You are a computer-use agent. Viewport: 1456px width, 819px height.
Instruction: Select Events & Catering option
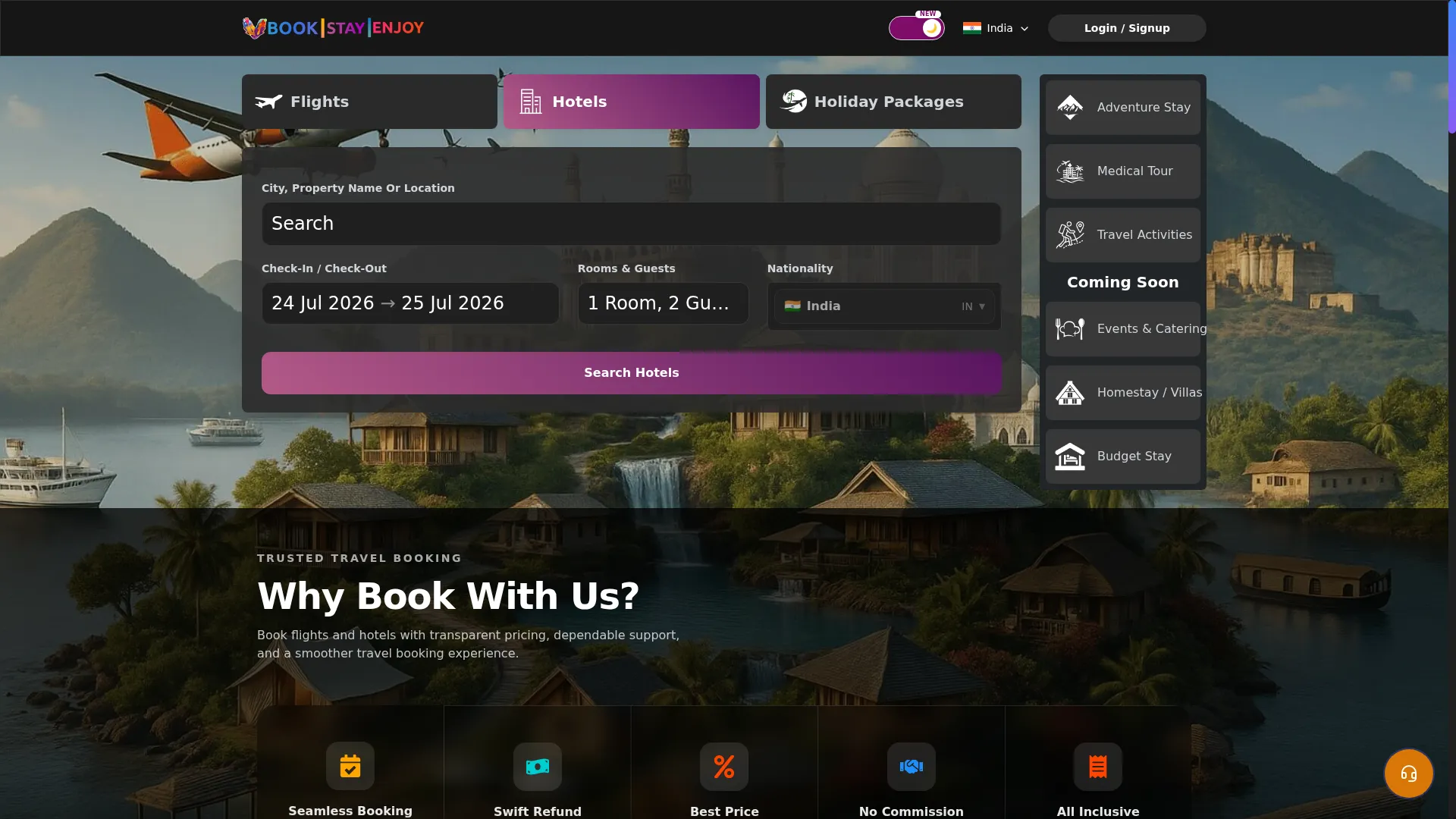click(1123, 329)
